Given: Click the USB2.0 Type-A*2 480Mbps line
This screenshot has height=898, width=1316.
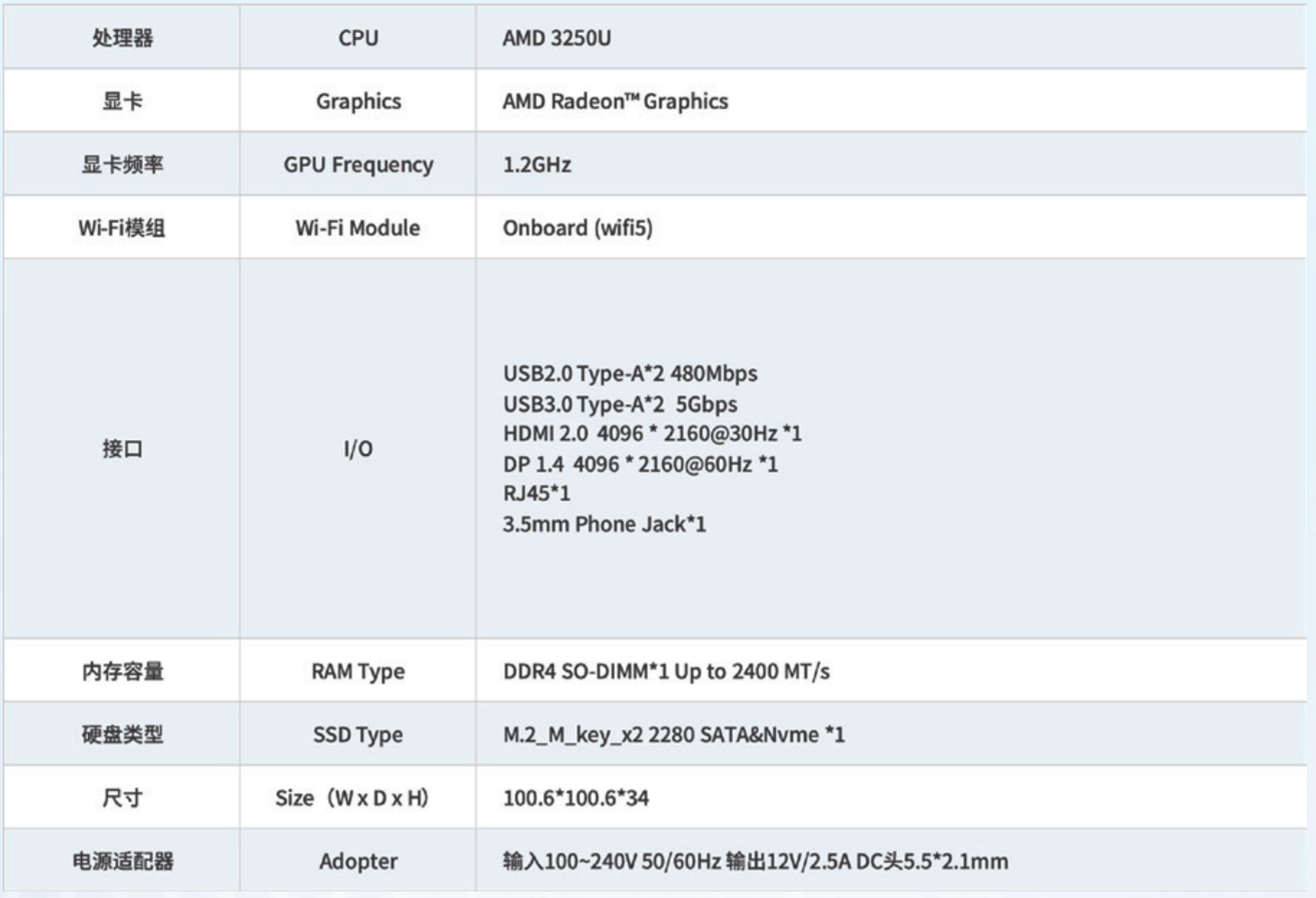Looking at the screenshot, I should click(x=630, y=373).
